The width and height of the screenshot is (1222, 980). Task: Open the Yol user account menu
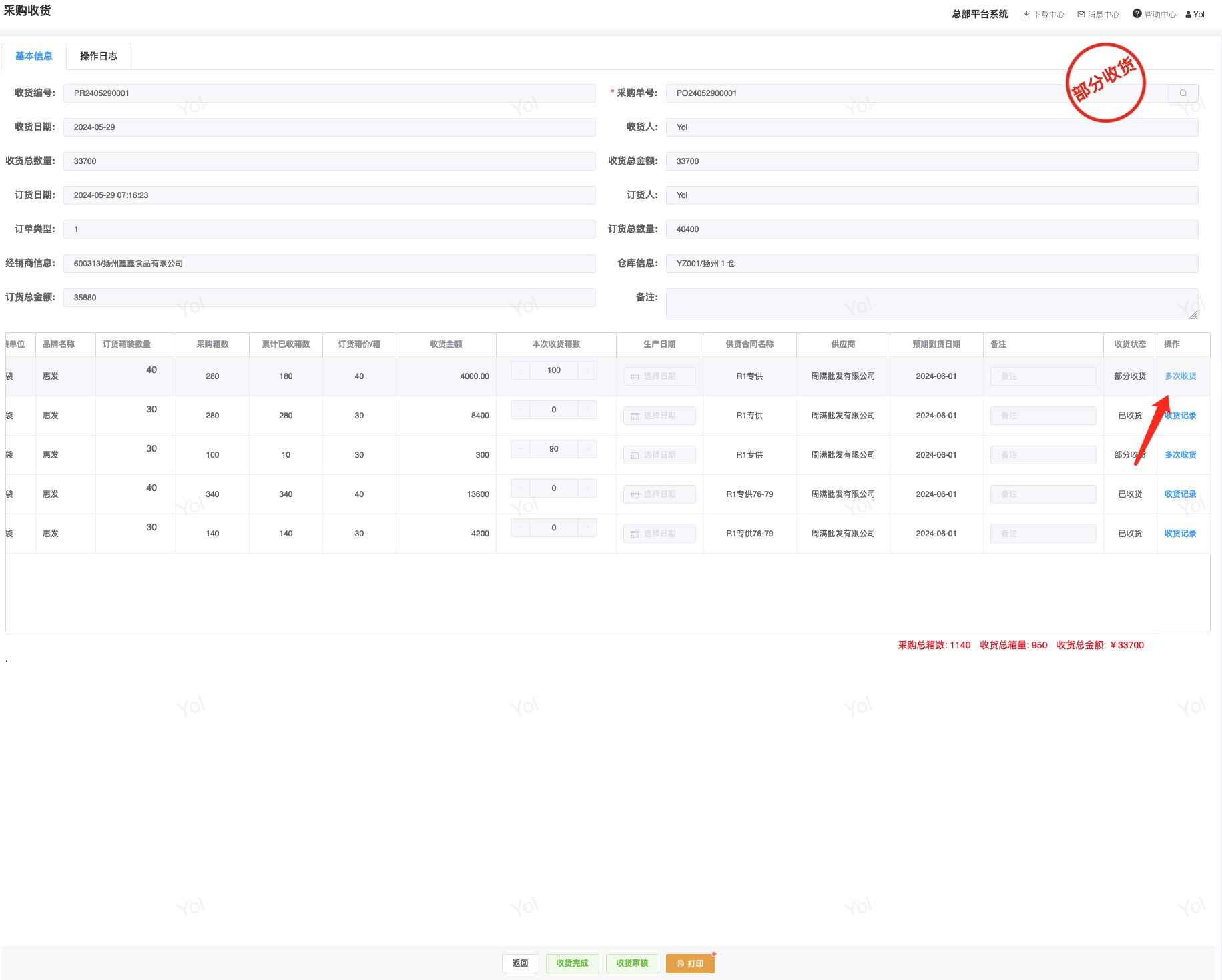click(1195, 15)
